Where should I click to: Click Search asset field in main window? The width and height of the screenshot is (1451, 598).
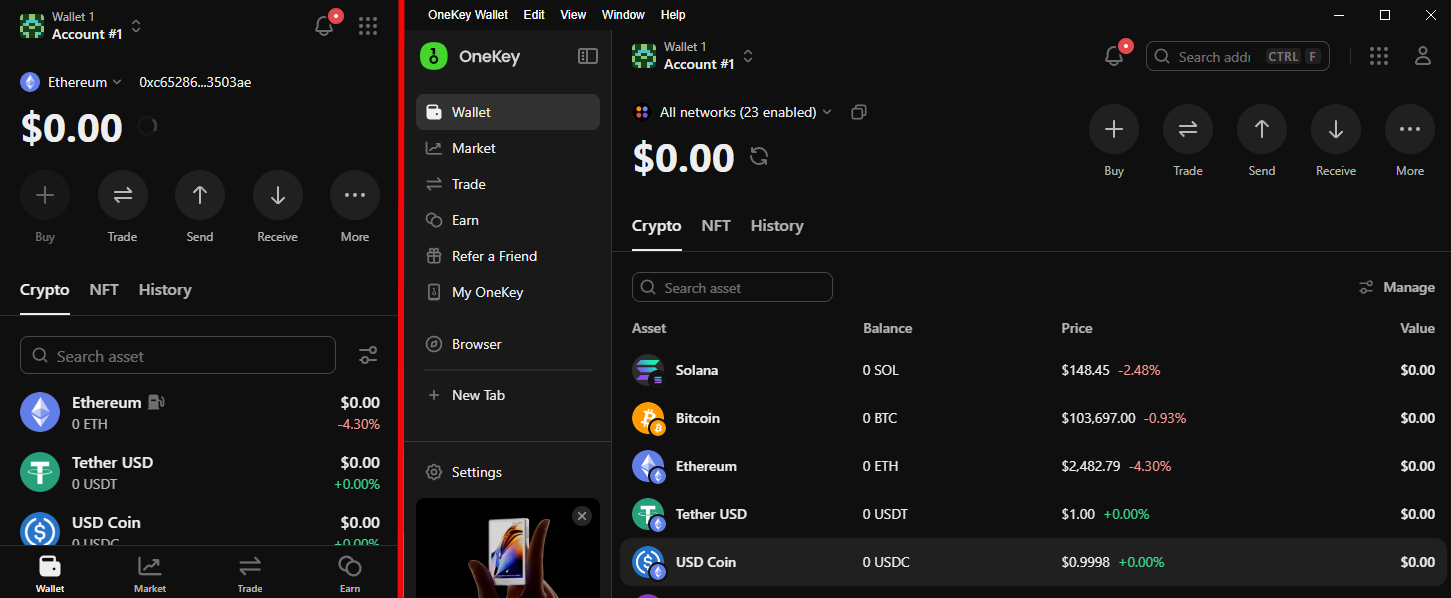coord(732,287)
